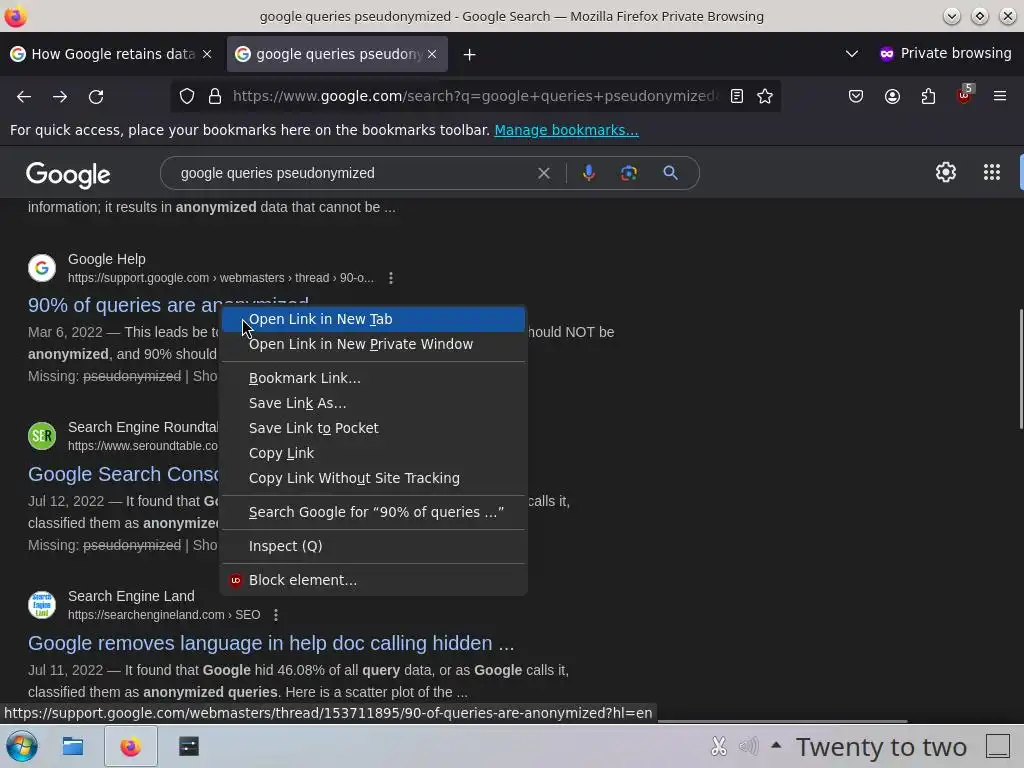
Task: Switch to Firefox taskbar button
Action: click(x=131, y=746)
